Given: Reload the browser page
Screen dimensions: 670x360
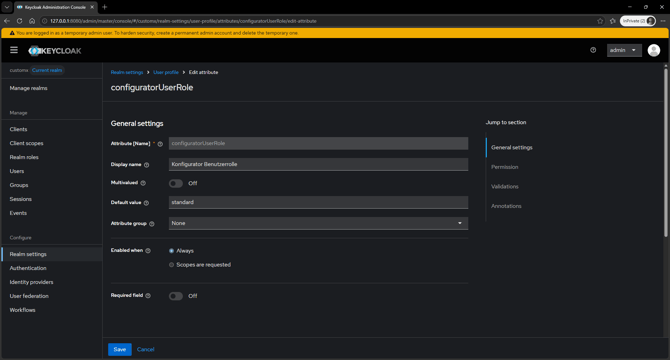Looking at the screenshot, I should click(19, 21).
